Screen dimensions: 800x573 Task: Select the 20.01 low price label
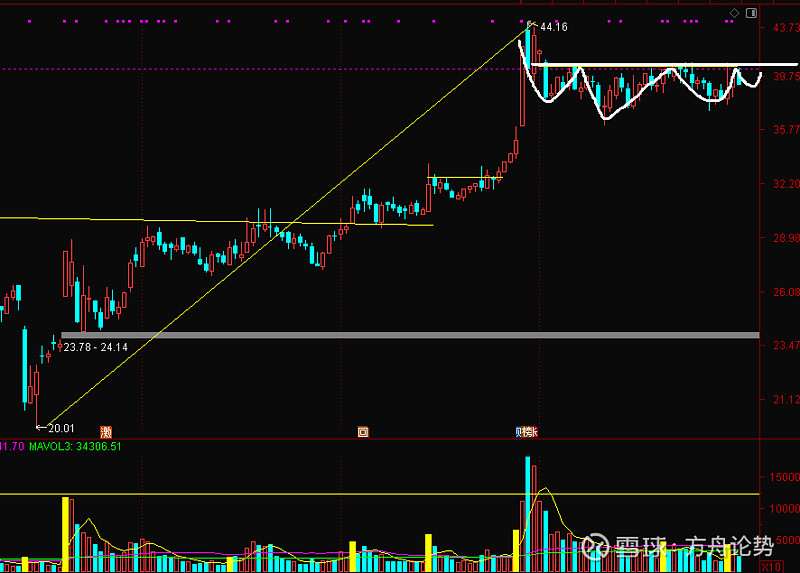pos(61,428)
